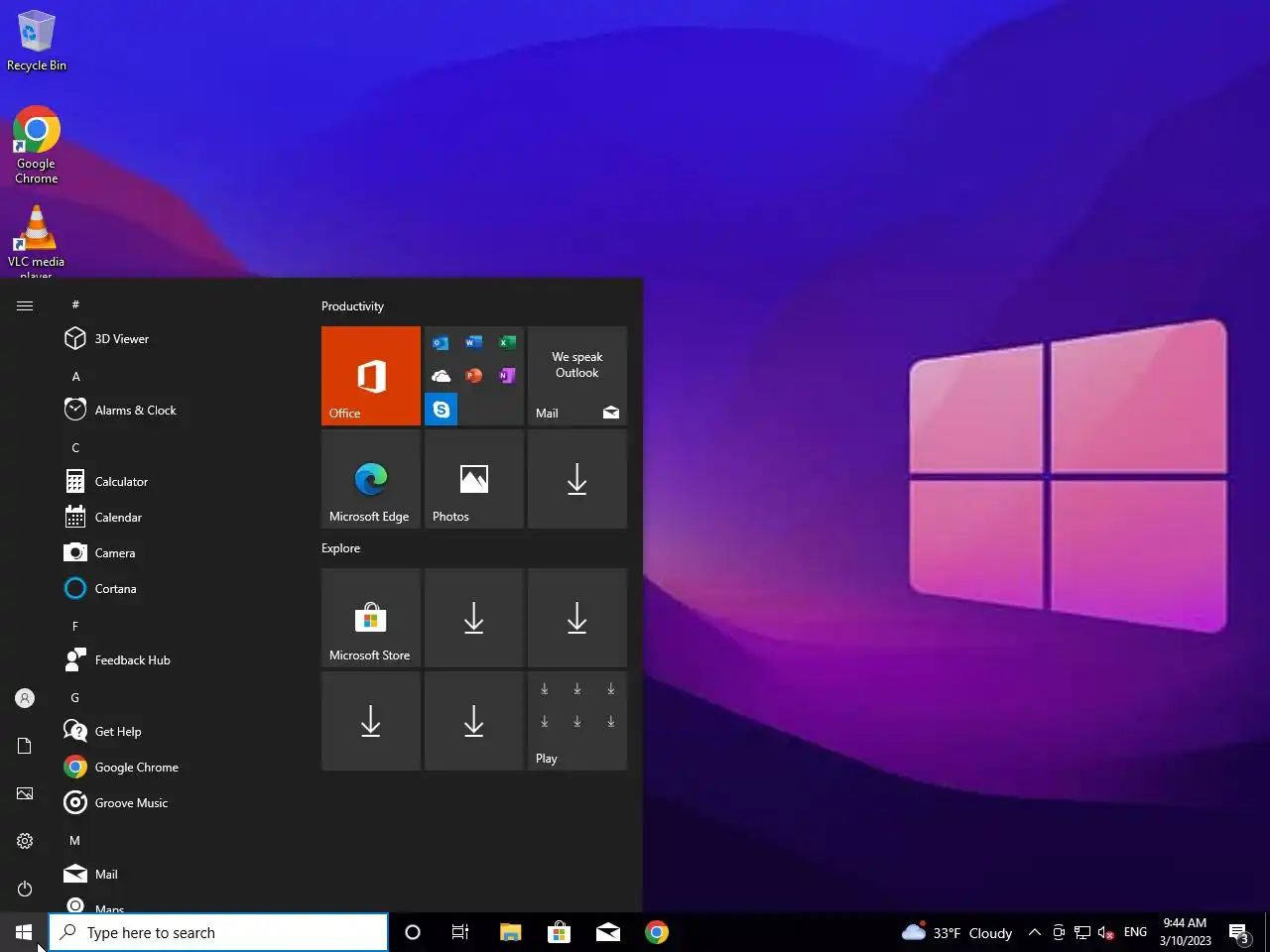Open Microsoft Store from the taskbar
Screen dimensions: 1270x952
(559, 932)
